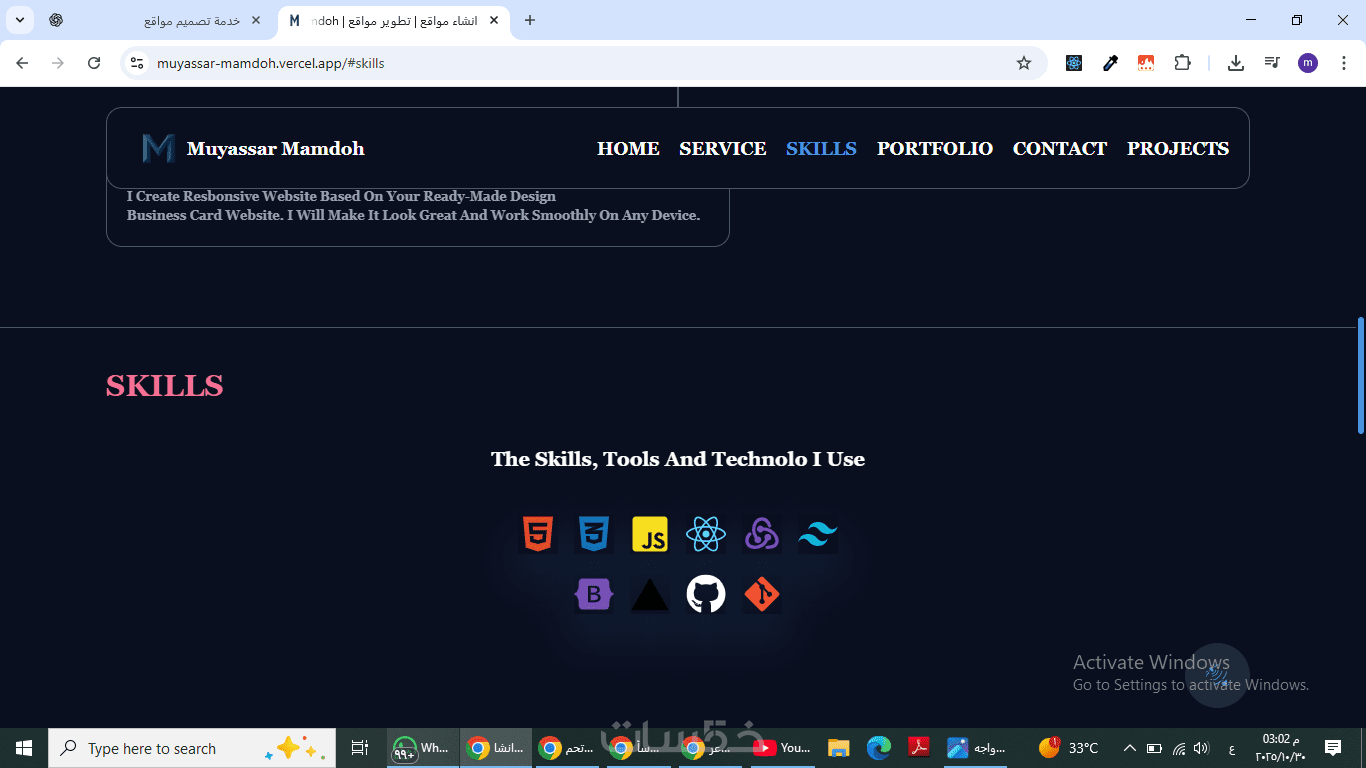Image resolution: width=1366 pixels, height=768 pixels.
Task: Click the pink SKILLS section heading
Action: click(165, 386)
